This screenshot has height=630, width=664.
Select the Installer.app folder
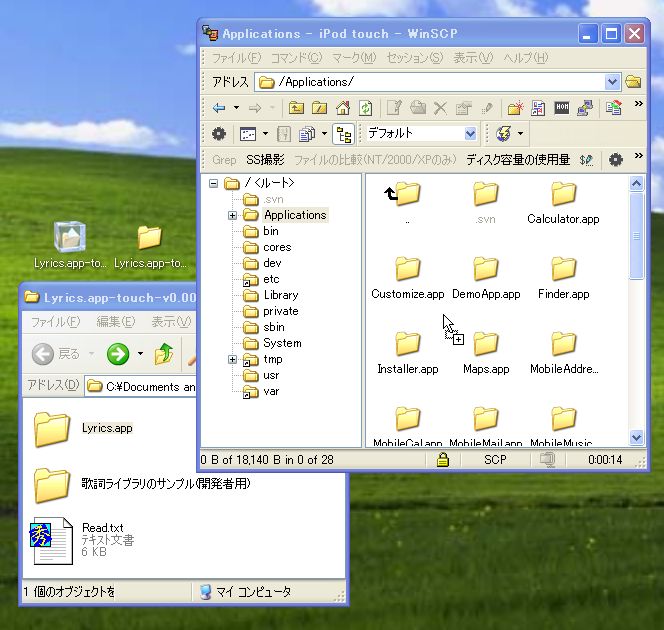click(x=407, y=353)
